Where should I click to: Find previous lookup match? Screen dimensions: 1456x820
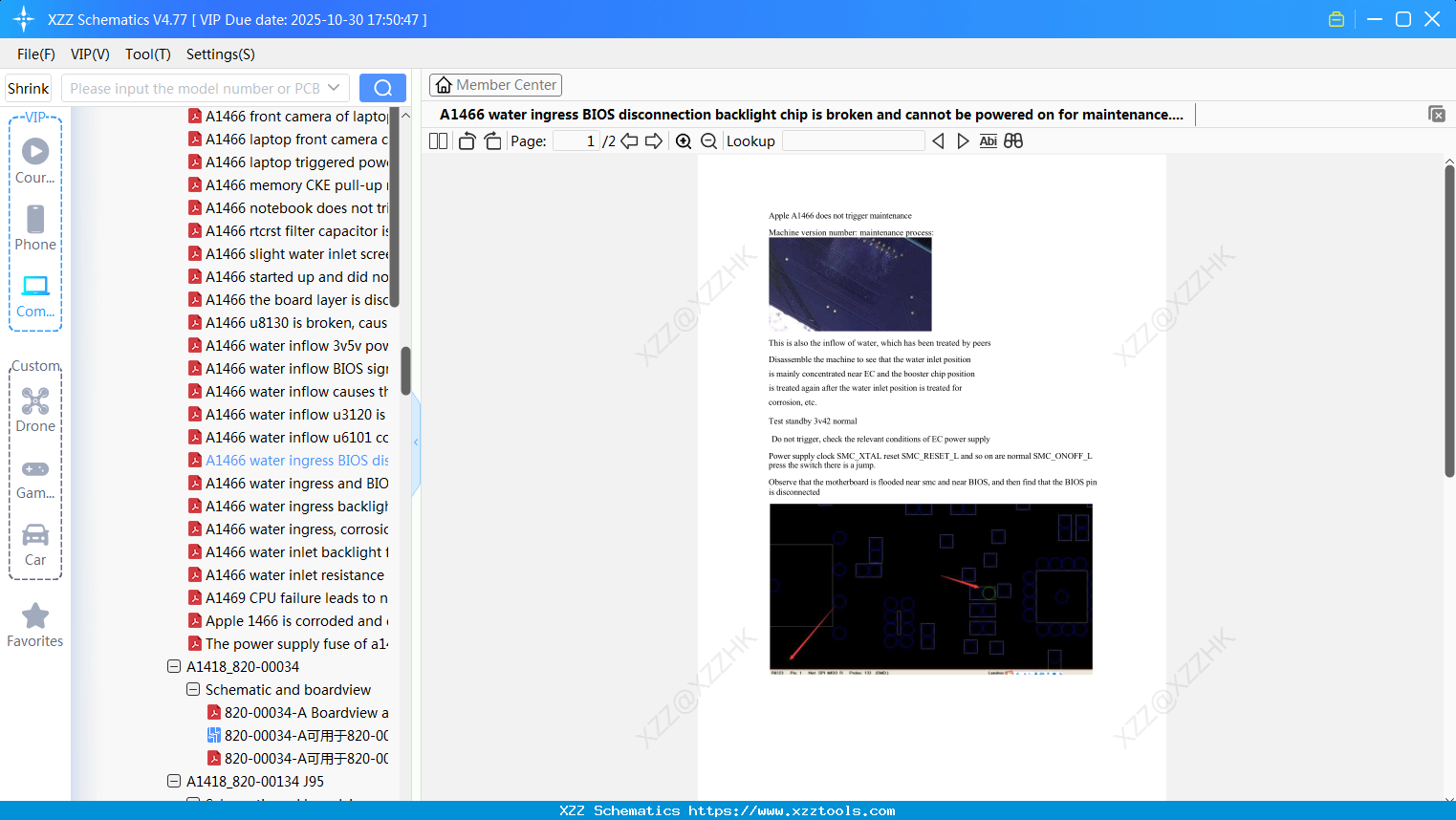(x=938, y=141)
